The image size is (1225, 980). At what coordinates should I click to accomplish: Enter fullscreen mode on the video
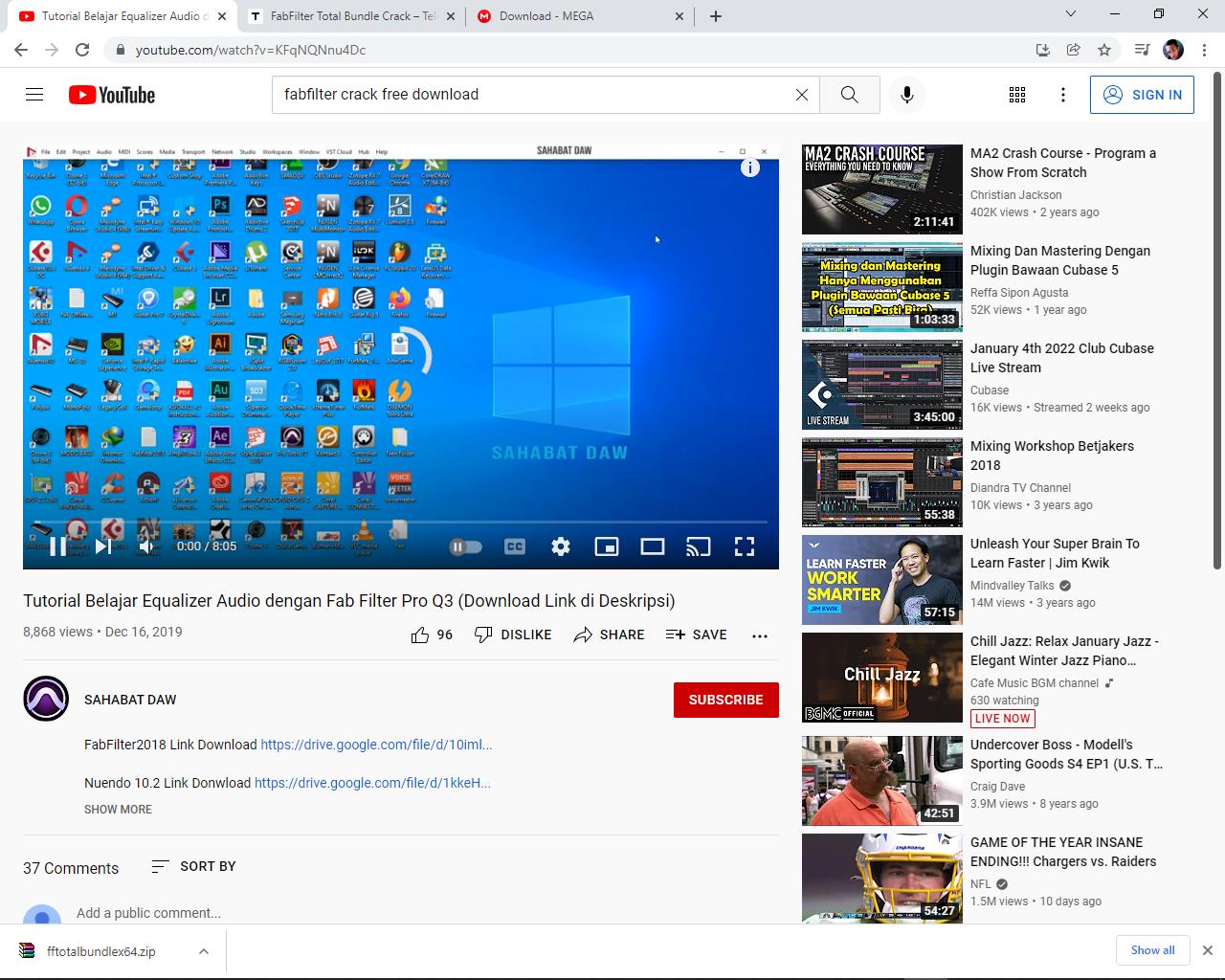point(745,546)
